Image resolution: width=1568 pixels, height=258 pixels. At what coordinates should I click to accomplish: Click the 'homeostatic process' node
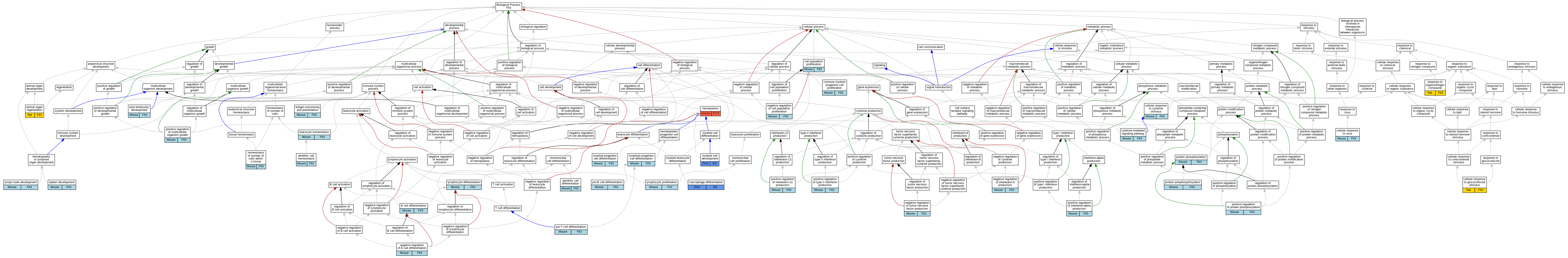point(335,27)
